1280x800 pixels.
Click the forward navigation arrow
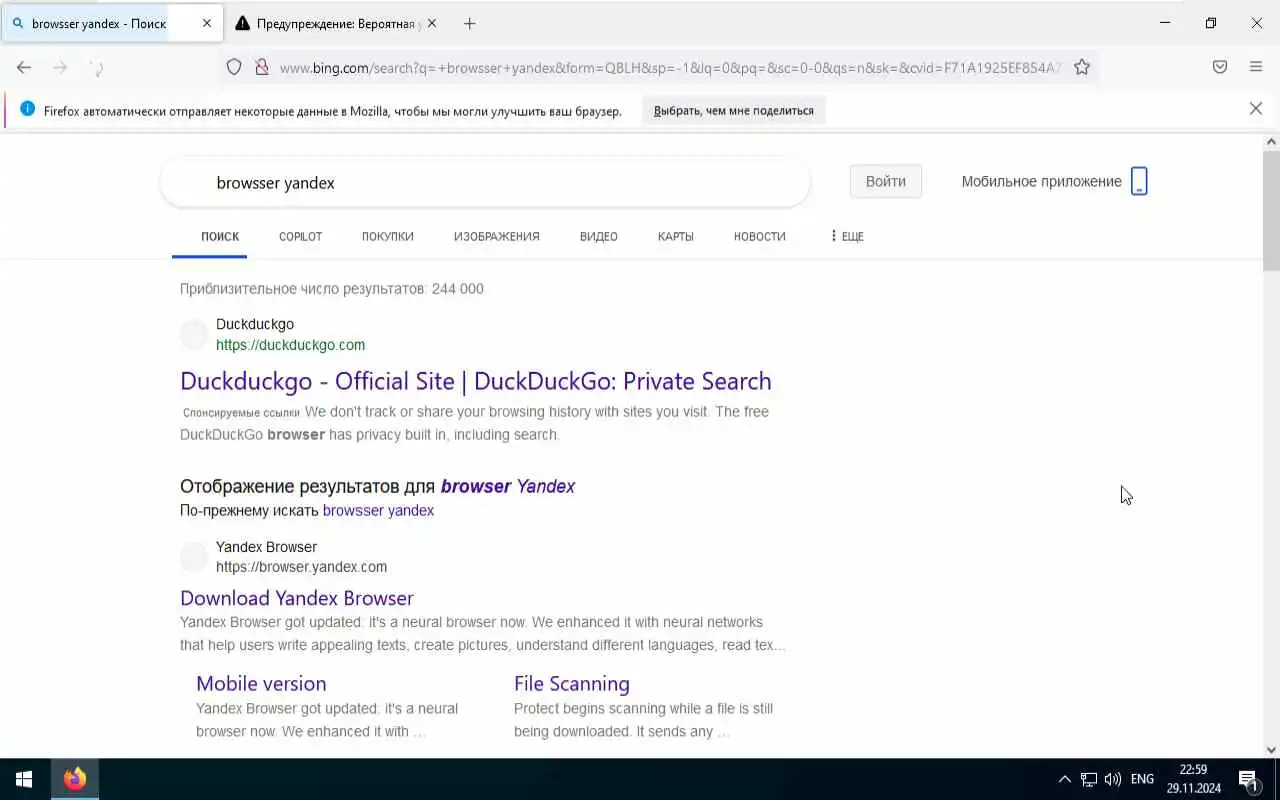click(60, 67)
